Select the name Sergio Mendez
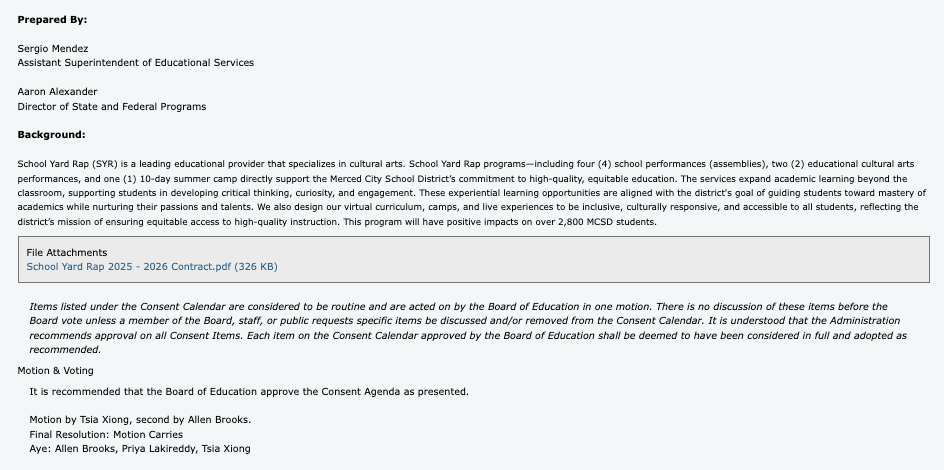This screenshot has height=470, width=944. tap(53, 48)
